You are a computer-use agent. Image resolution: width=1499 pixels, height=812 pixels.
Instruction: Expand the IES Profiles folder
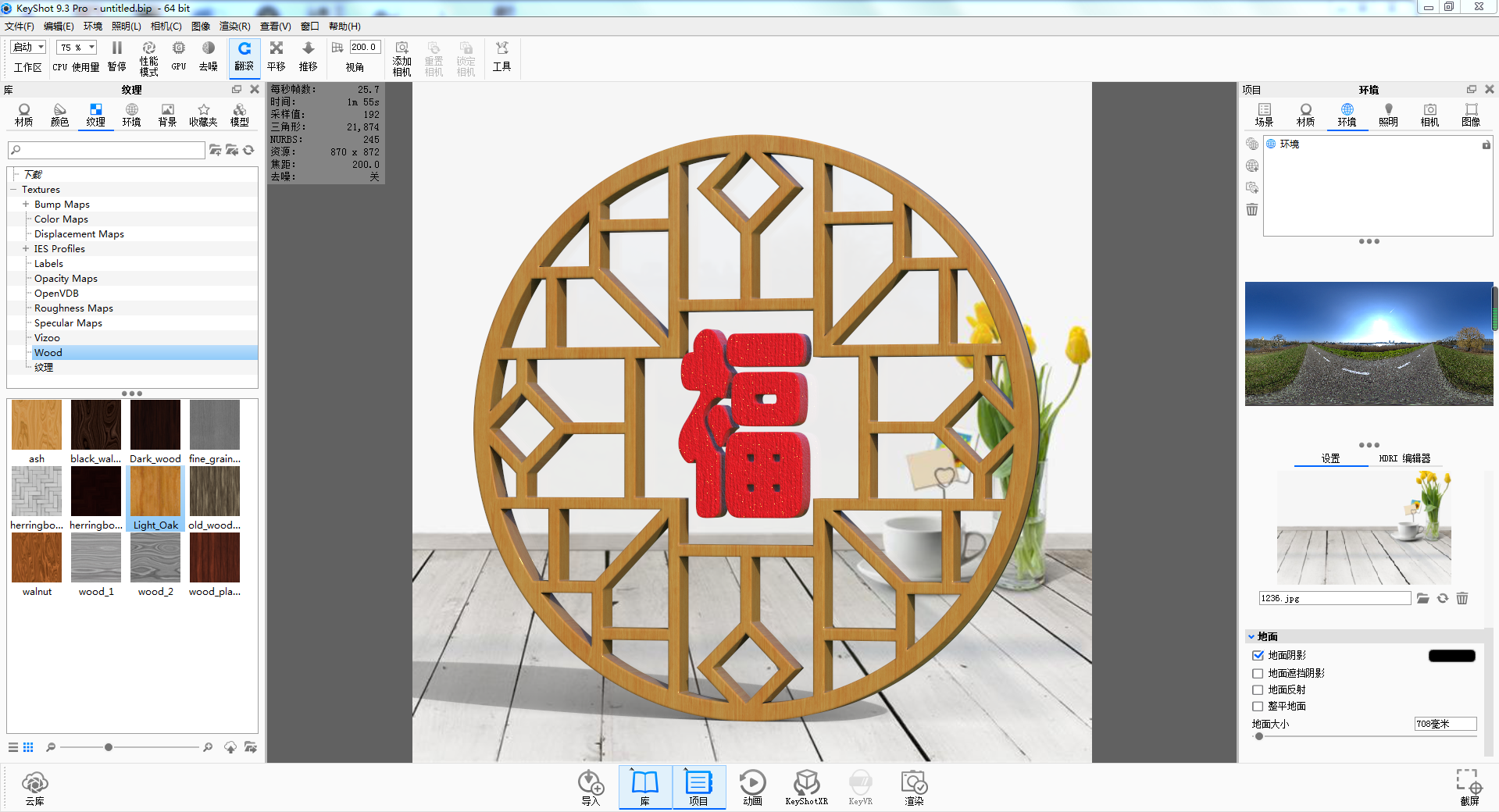(x=26, y=249)
